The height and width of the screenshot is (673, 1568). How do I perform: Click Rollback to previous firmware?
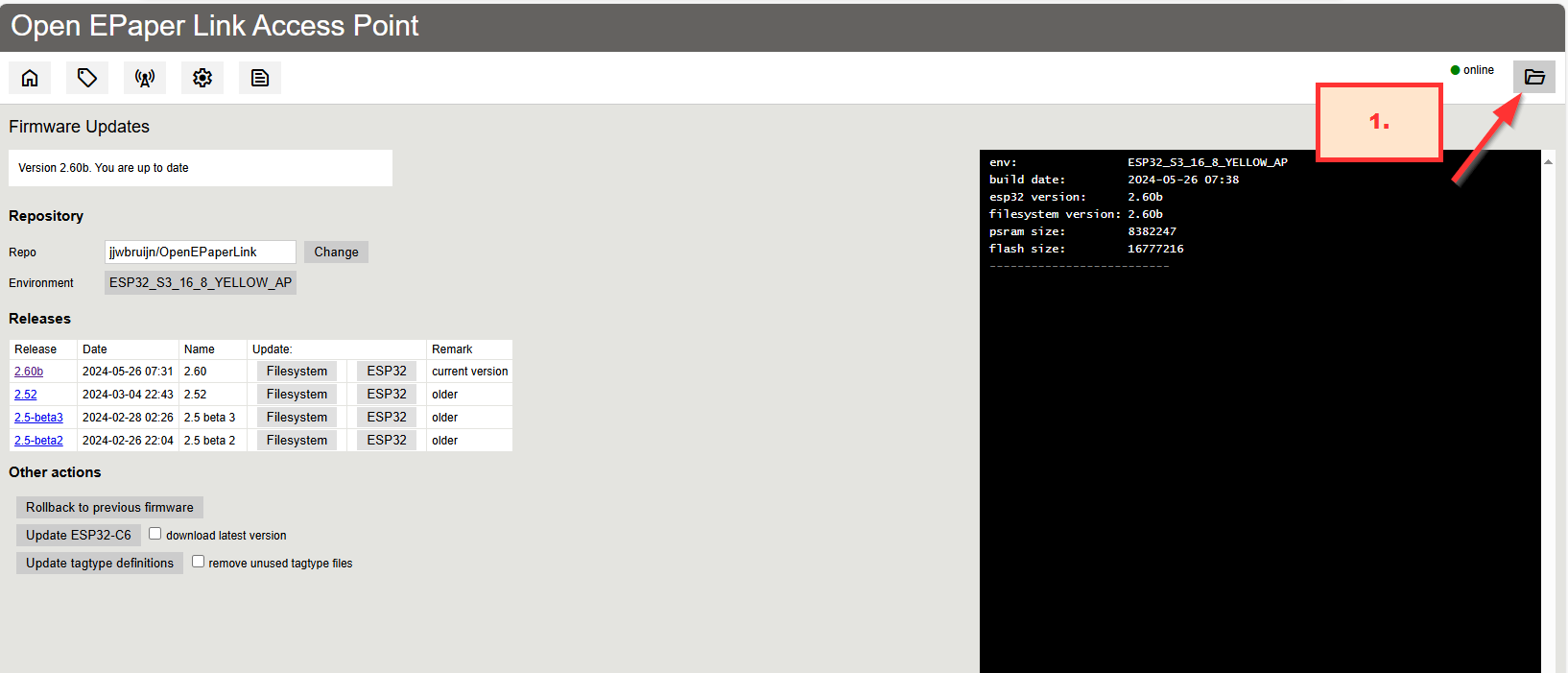109,507
